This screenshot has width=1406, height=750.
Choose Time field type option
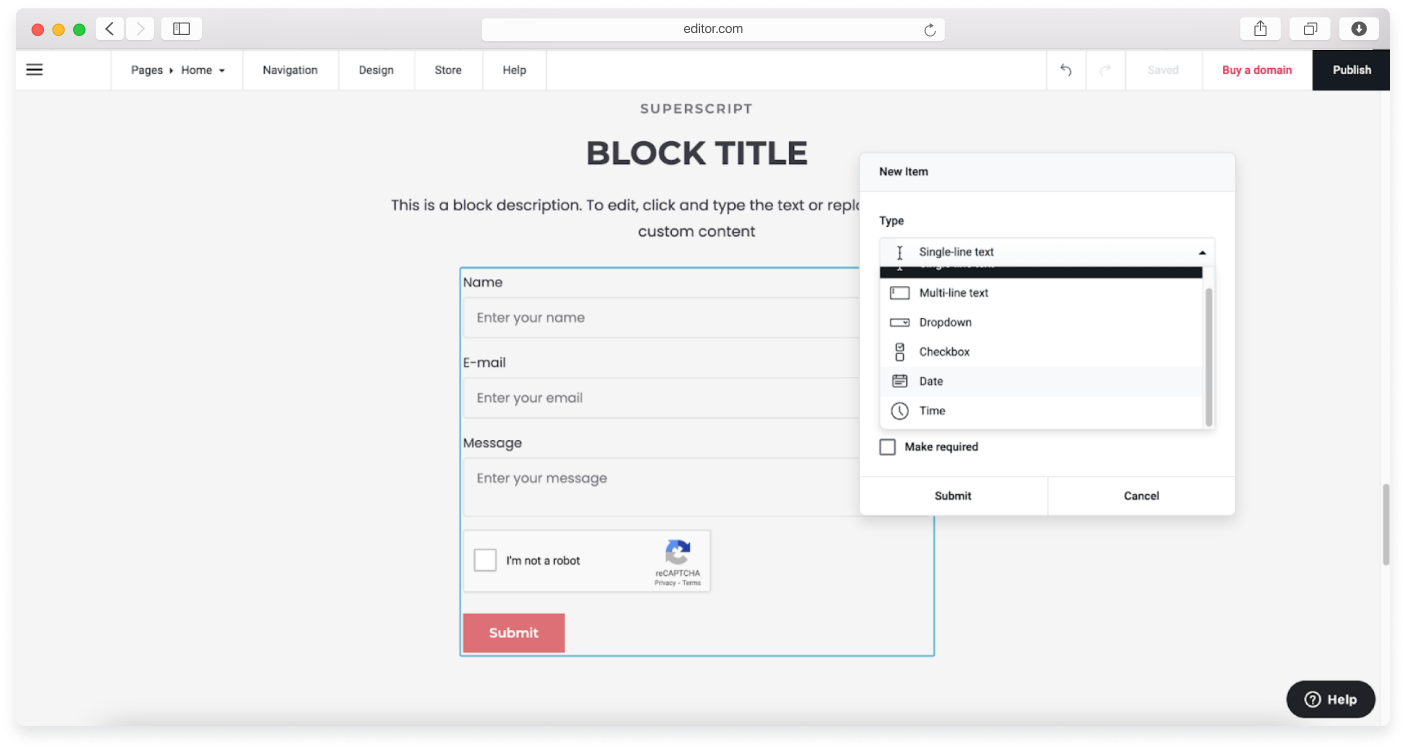click(1041, 411)
